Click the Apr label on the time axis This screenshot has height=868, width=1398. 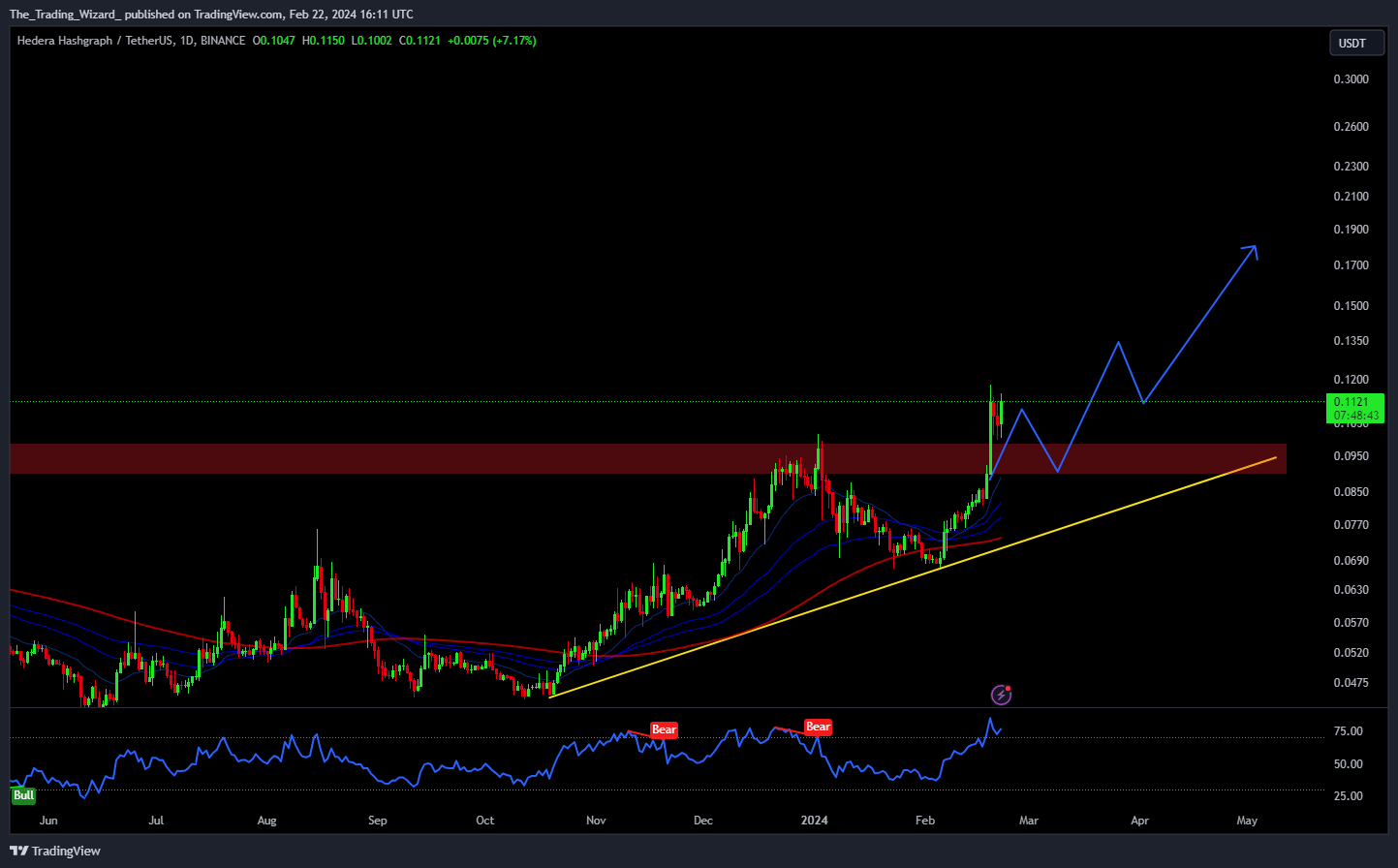pos(1140,821)
